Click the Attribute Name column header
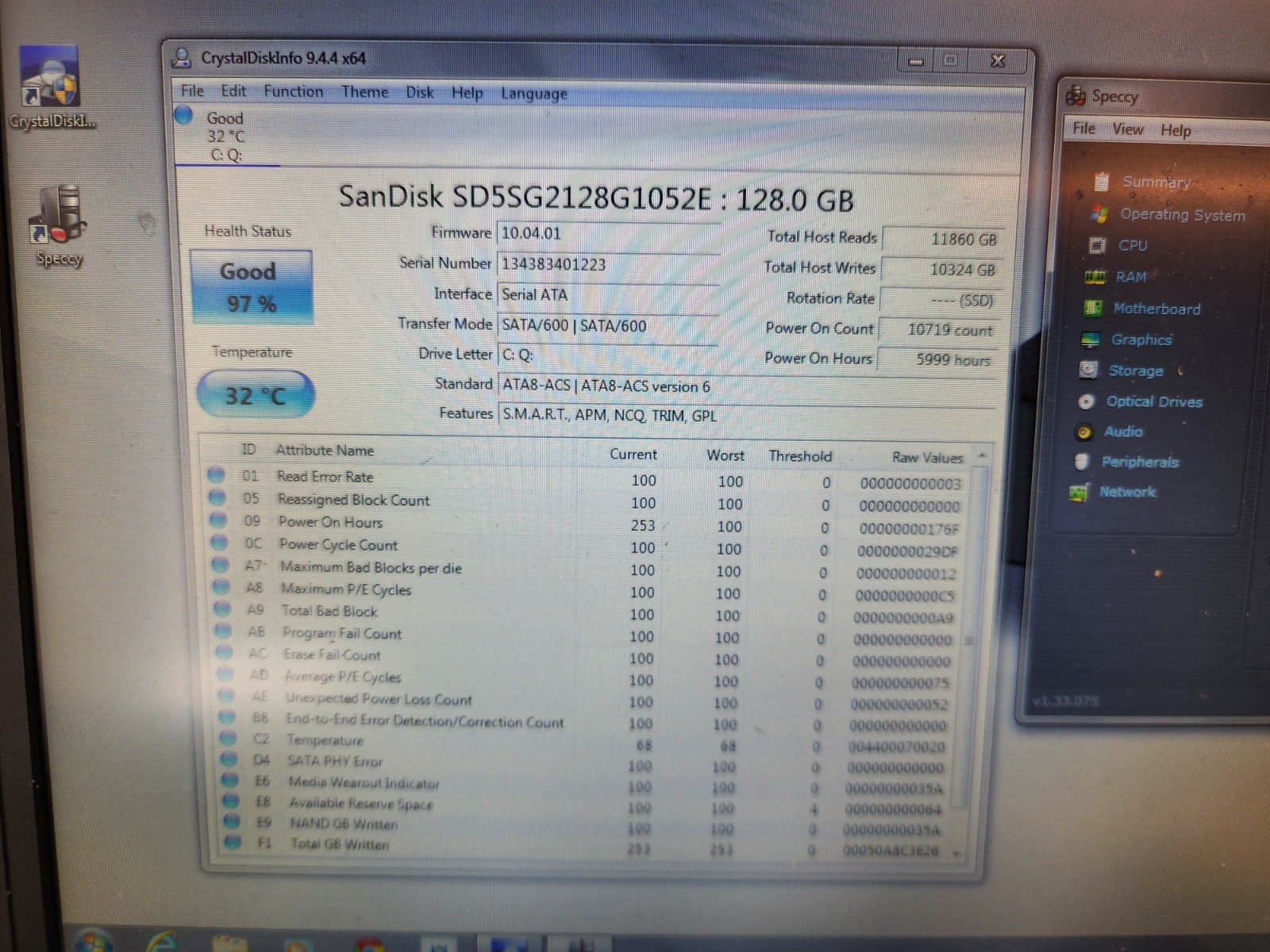Image resolution: width=1270 pixels, height=952 pixels. click(325, 450)
